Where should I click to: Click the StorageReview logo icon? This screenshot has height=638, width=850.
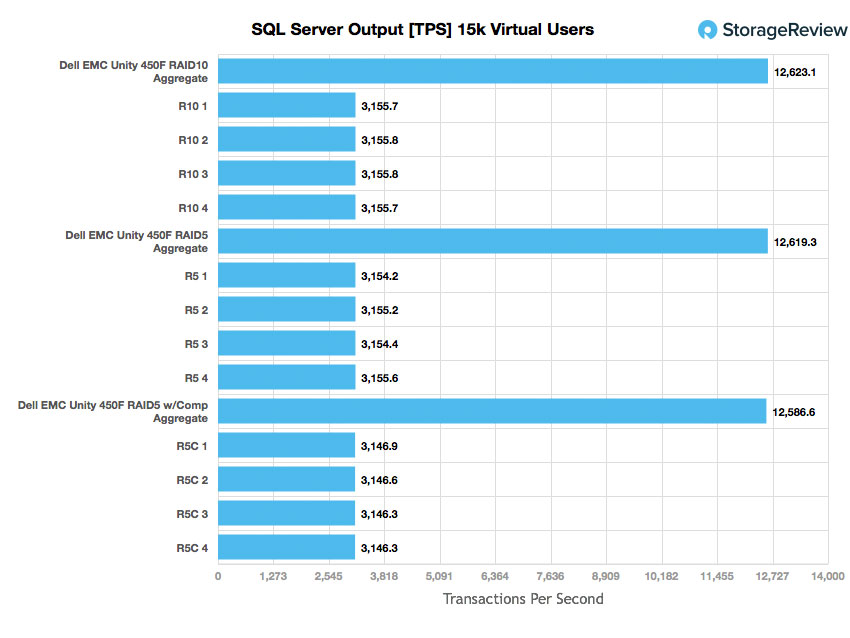(x=707, y=30)
